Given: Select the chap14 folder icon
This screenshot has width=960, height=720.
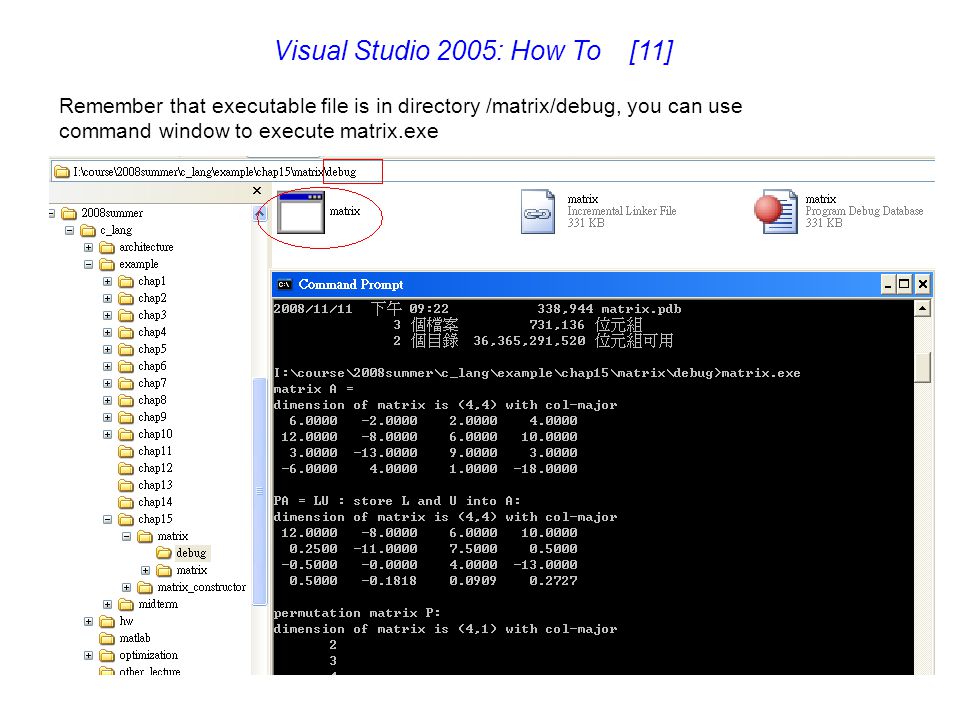Looking at the screenshot, I should pyautogui.click(x=126, y=503).
